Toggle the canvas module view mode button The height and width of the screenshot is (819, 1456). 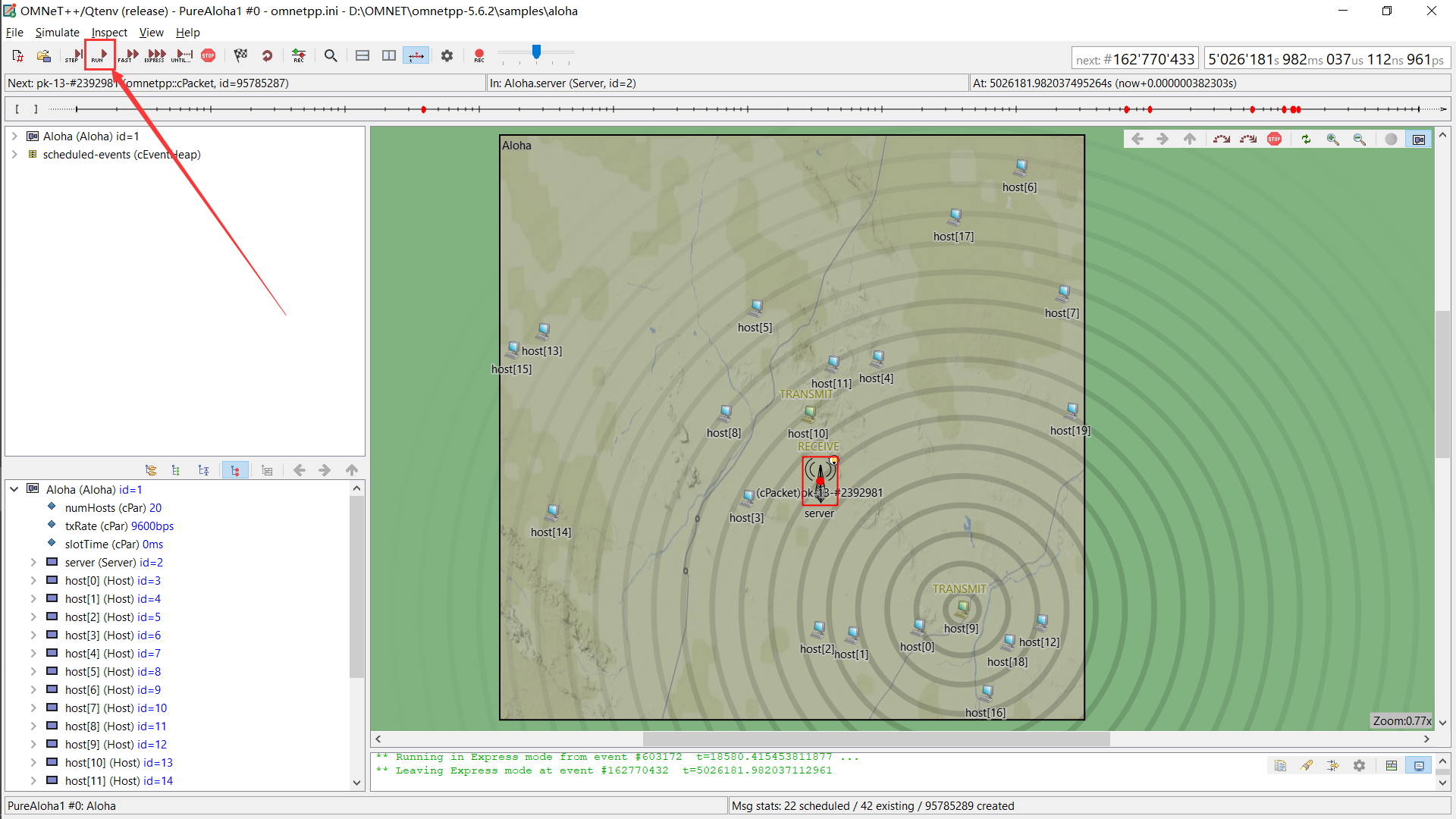coord(1418,139)
